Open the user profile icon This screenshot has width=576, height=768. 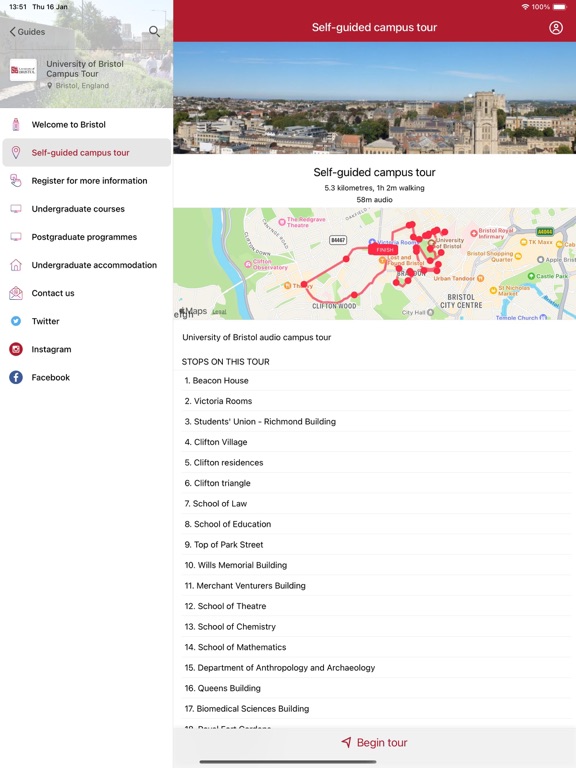pos(556,27)
